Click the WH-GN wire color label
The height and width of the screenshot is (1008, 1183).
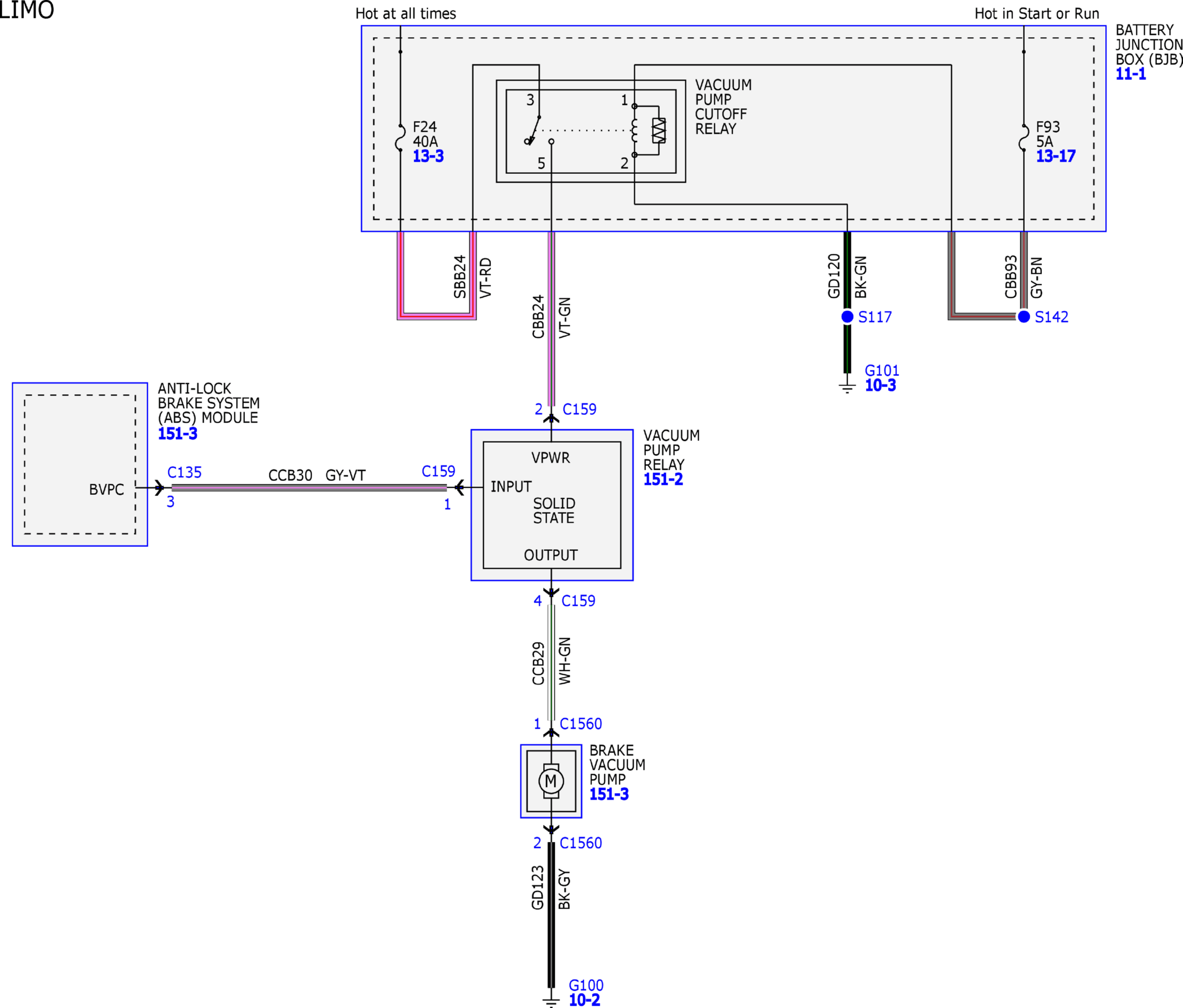coord(565,661)
